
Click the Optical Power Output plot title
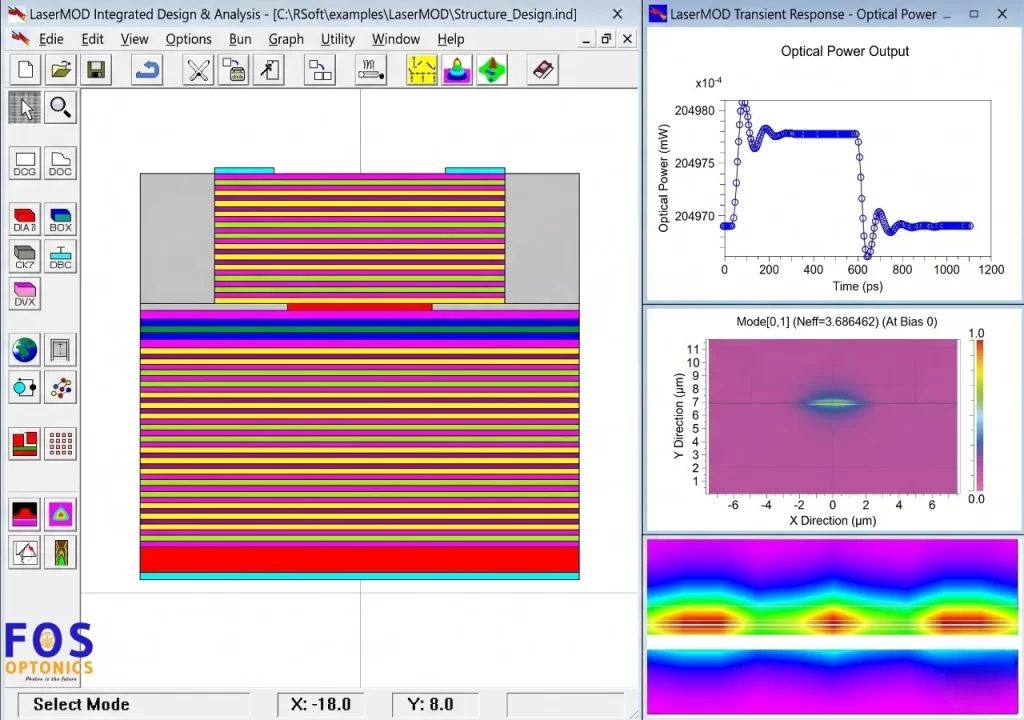pyautogui.click(x=844, y=51)
